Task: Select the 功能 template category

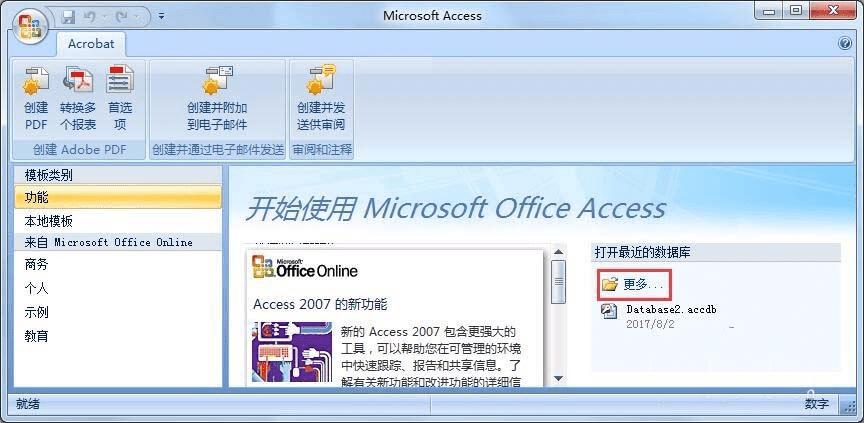Action: pyautogui.click(x=117, y=197)
